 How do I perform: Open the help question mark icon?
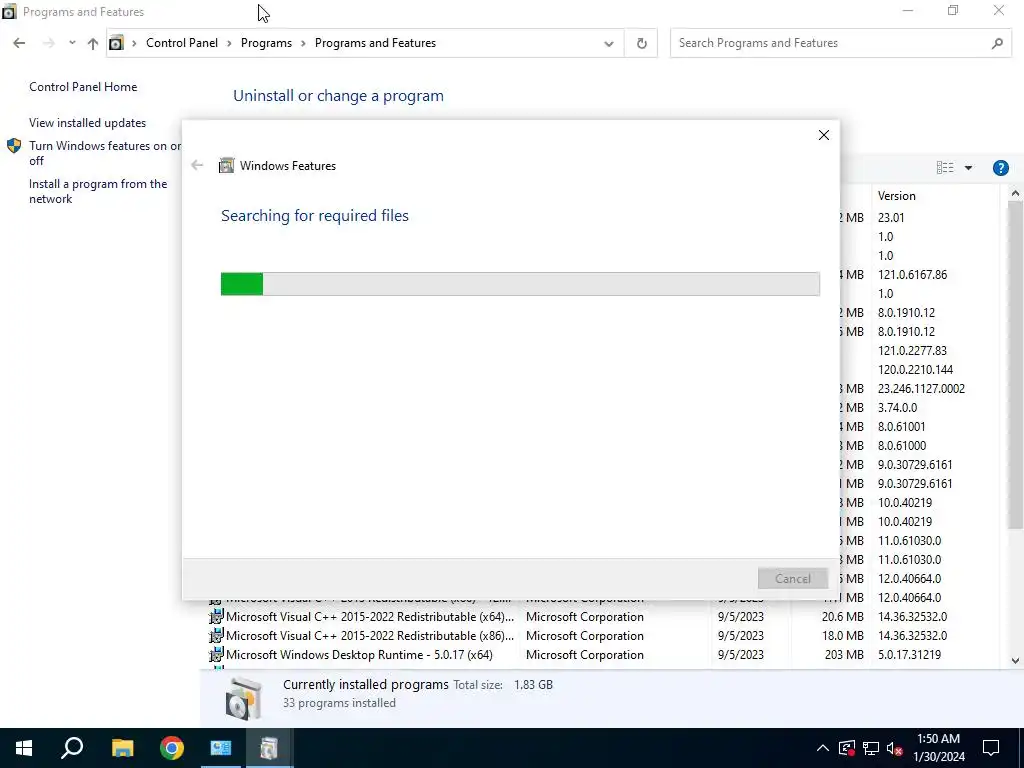1000,168
